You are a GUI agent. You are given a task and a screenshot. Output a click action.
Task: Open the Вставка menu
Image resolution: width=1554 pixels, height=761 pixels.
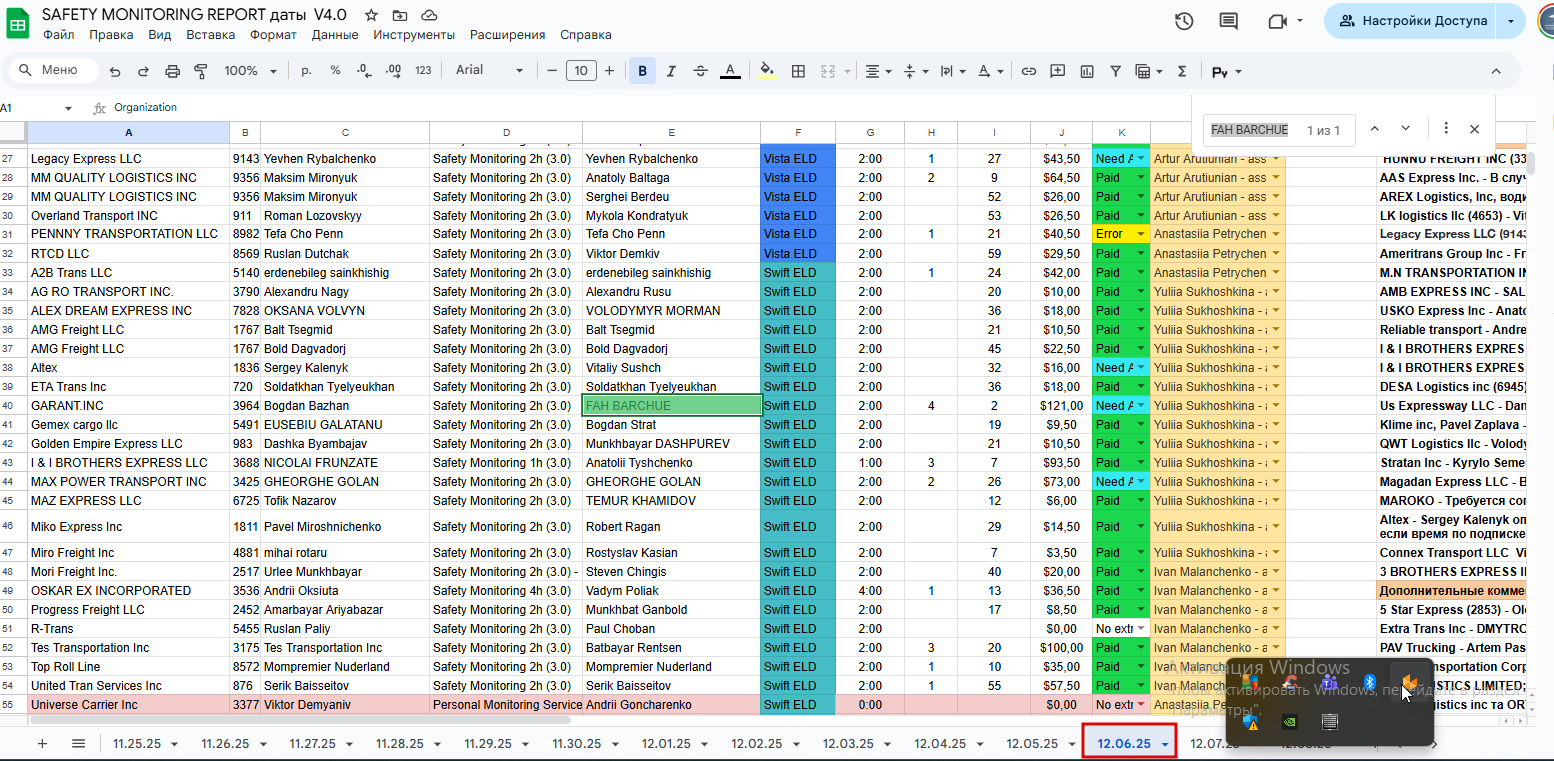point(210,34)
